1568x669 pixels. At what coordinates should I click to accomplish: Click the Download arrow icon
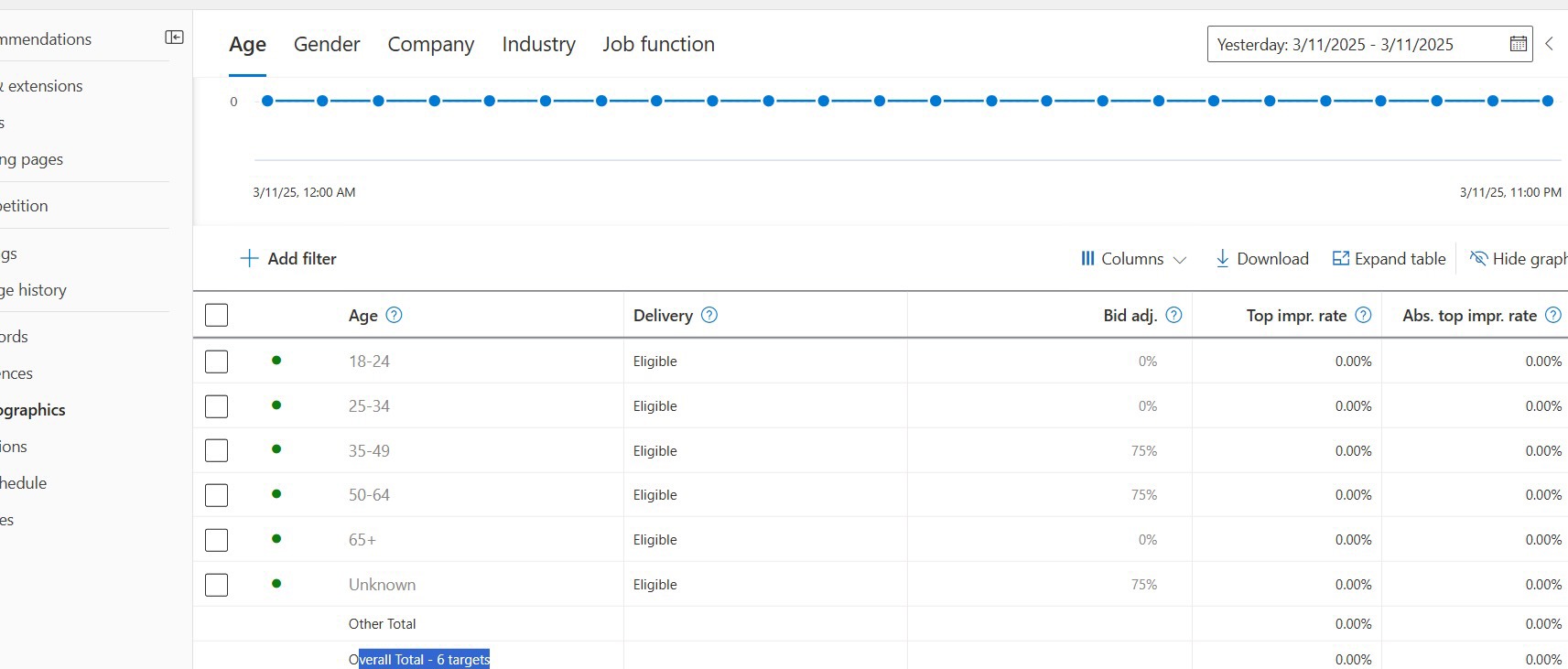click(1222, 259)
